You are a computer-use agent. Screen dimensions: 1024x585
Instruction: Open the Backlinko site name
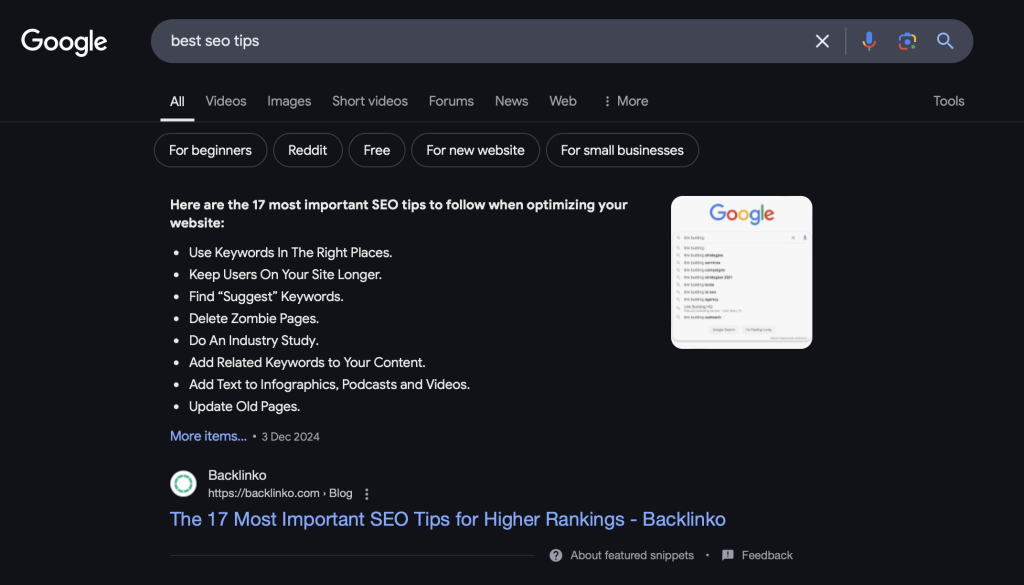237,475
